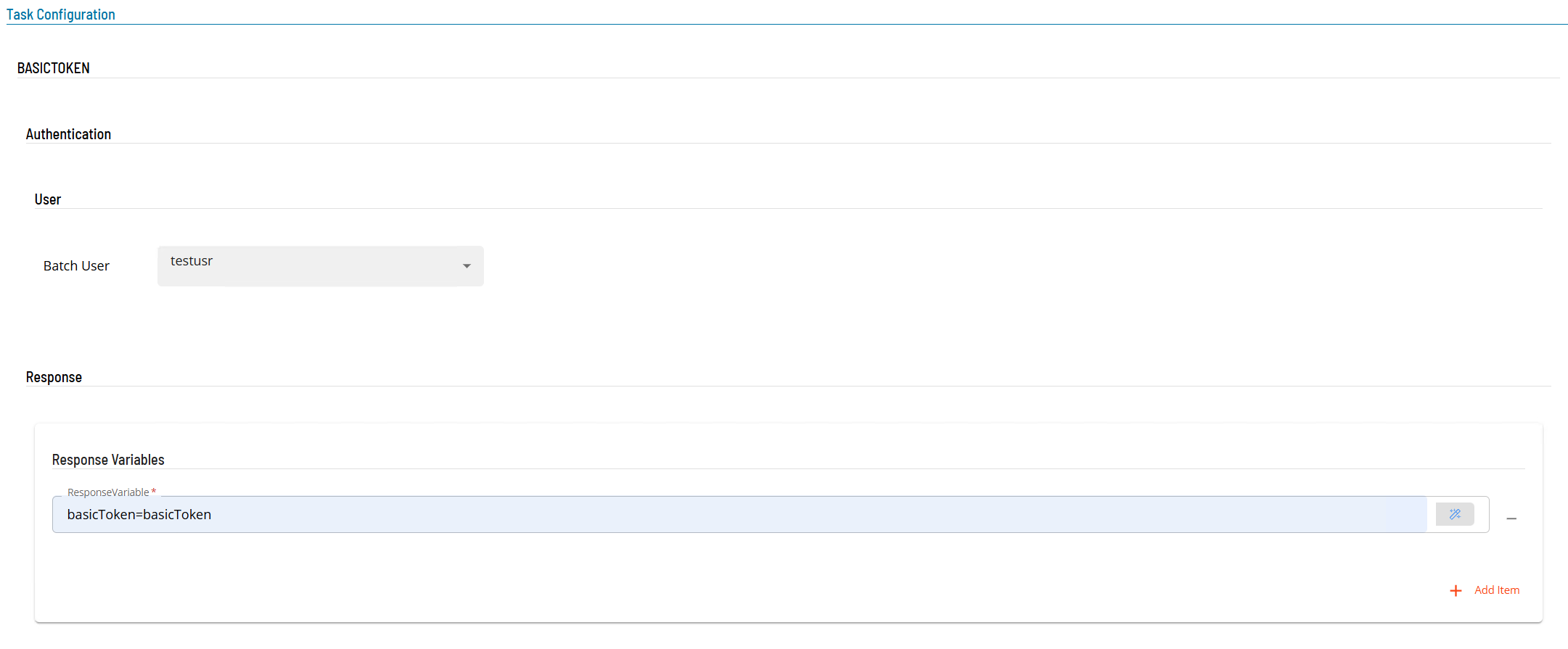Click the required asterisk next to ResponseVariable
Image resolution: width=1568 pixels, height=649 pixels.
tap(154, 492)
